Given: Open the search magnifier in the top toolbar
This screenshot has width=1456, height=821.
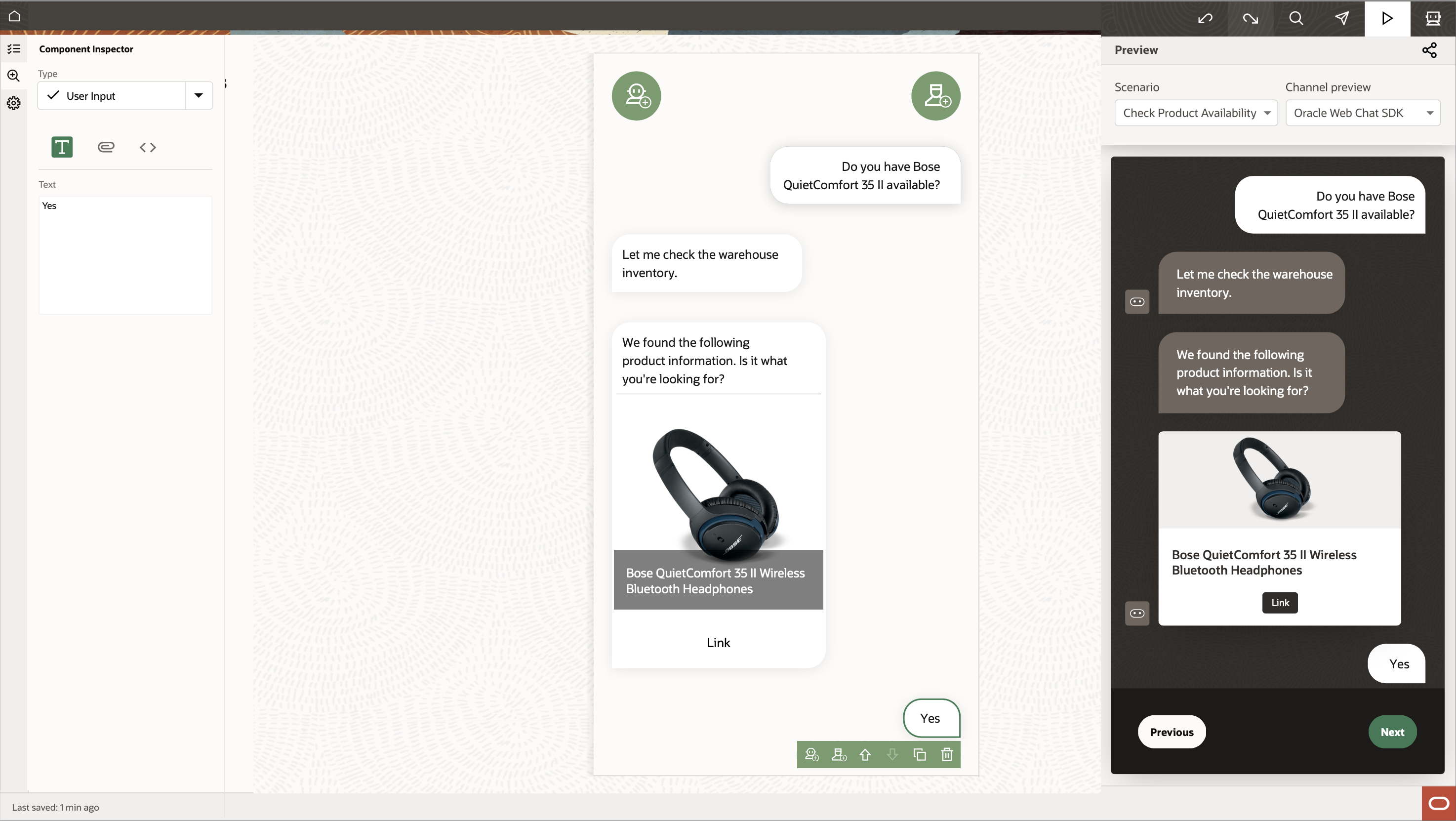Looking at the screenshot, I should 1296,19.
